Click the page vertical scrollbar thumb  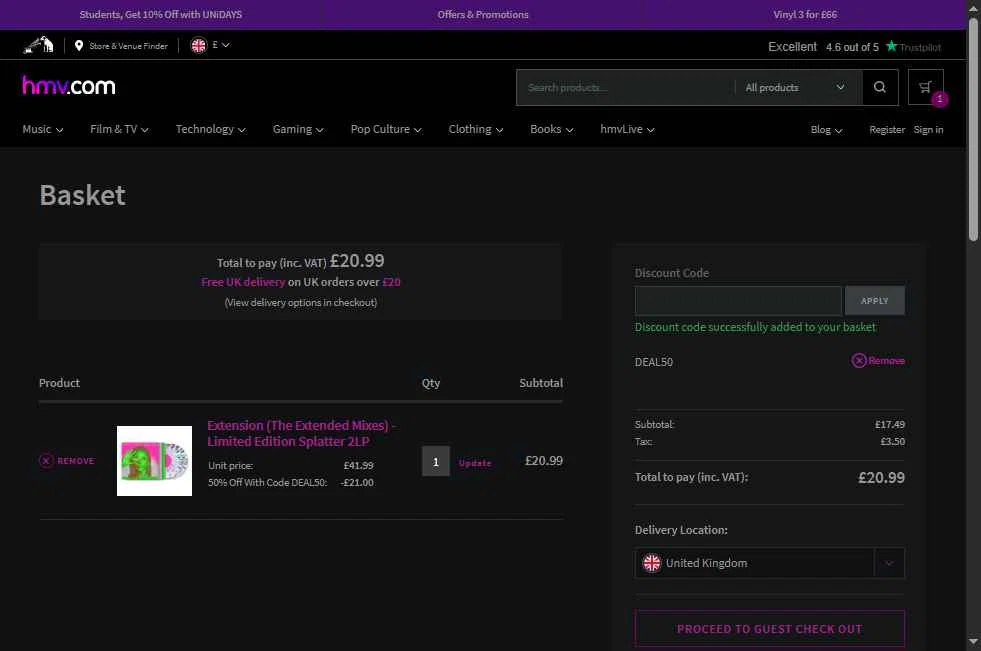[973, 128]
